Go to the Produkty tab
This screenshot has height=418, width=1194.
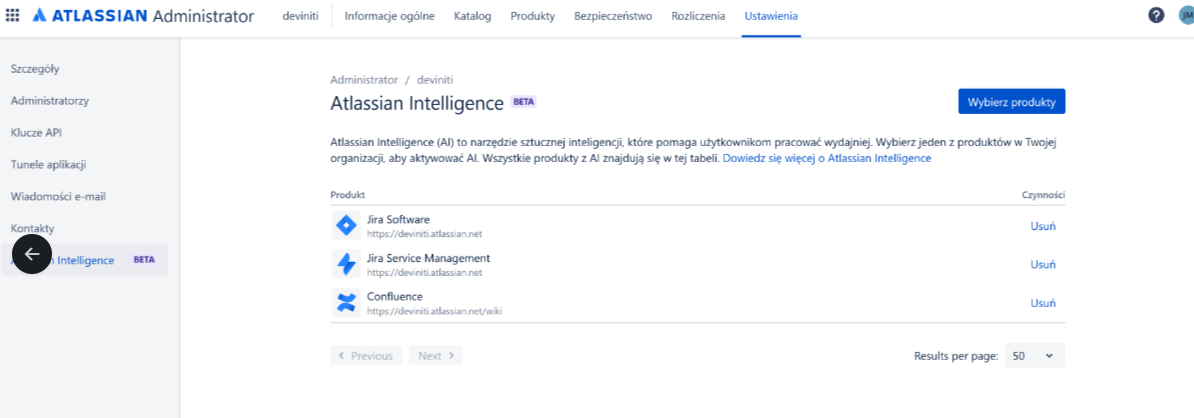532,16
